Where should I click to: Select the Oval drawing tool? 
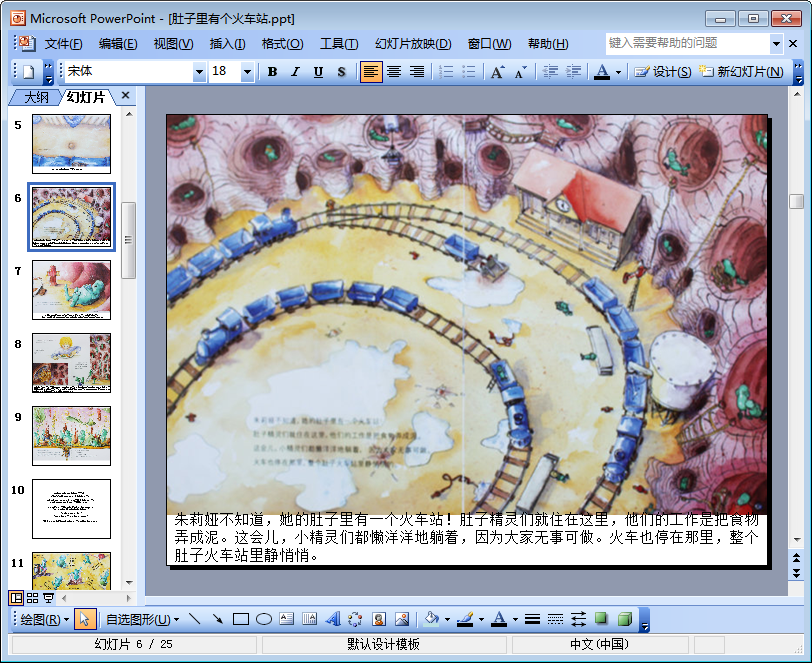[264, 619]
